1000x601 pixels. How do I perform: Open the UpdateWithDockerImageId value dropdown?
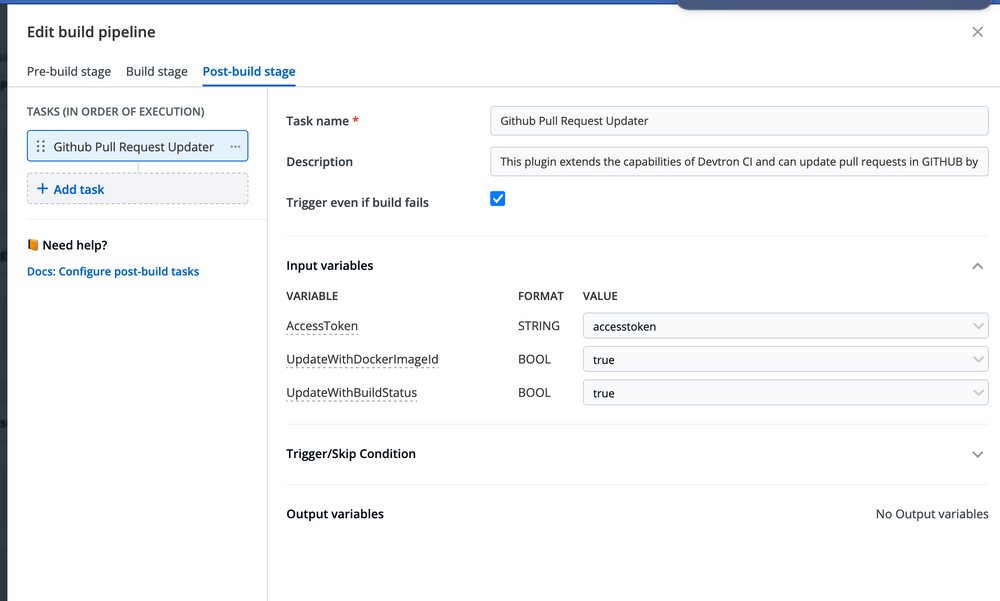pos(977,359)
